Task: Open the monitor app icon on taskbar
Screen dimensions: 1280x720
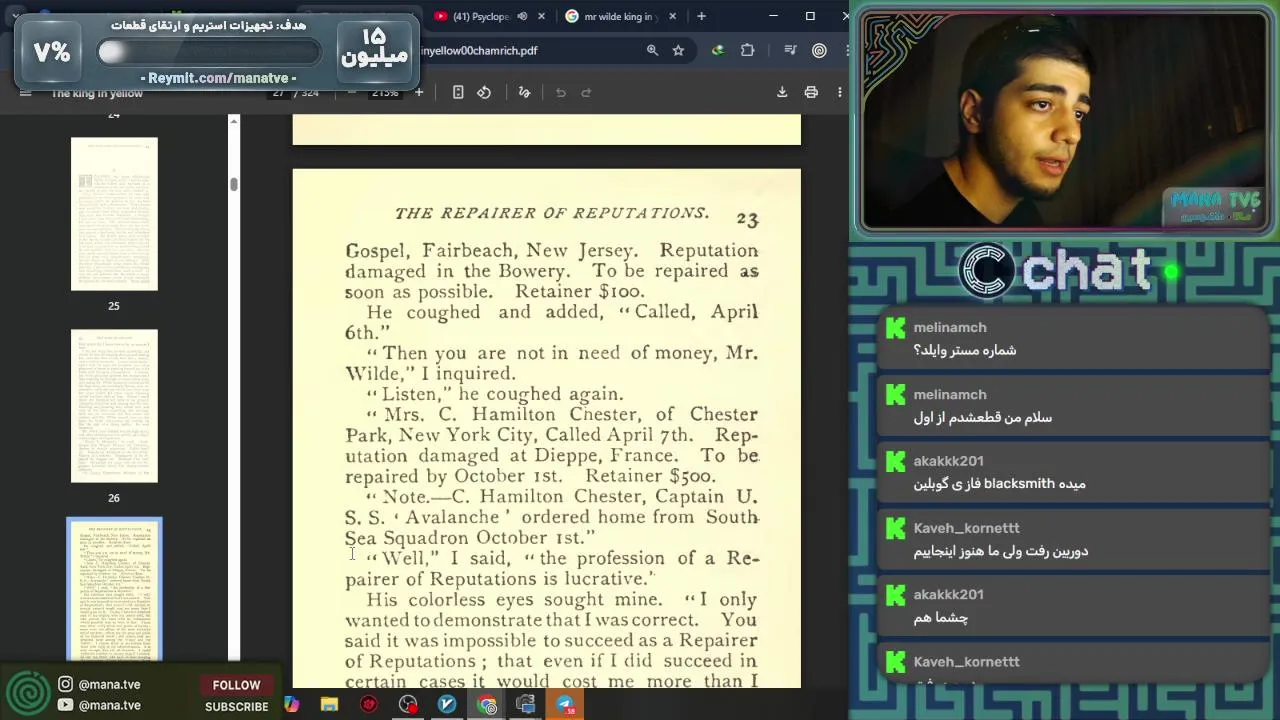Action: coord(525,705)
